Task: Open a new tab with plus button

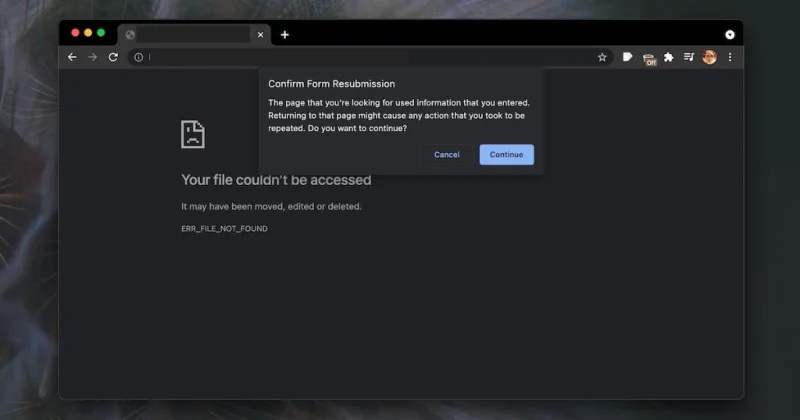Action: tap(285, 34)
